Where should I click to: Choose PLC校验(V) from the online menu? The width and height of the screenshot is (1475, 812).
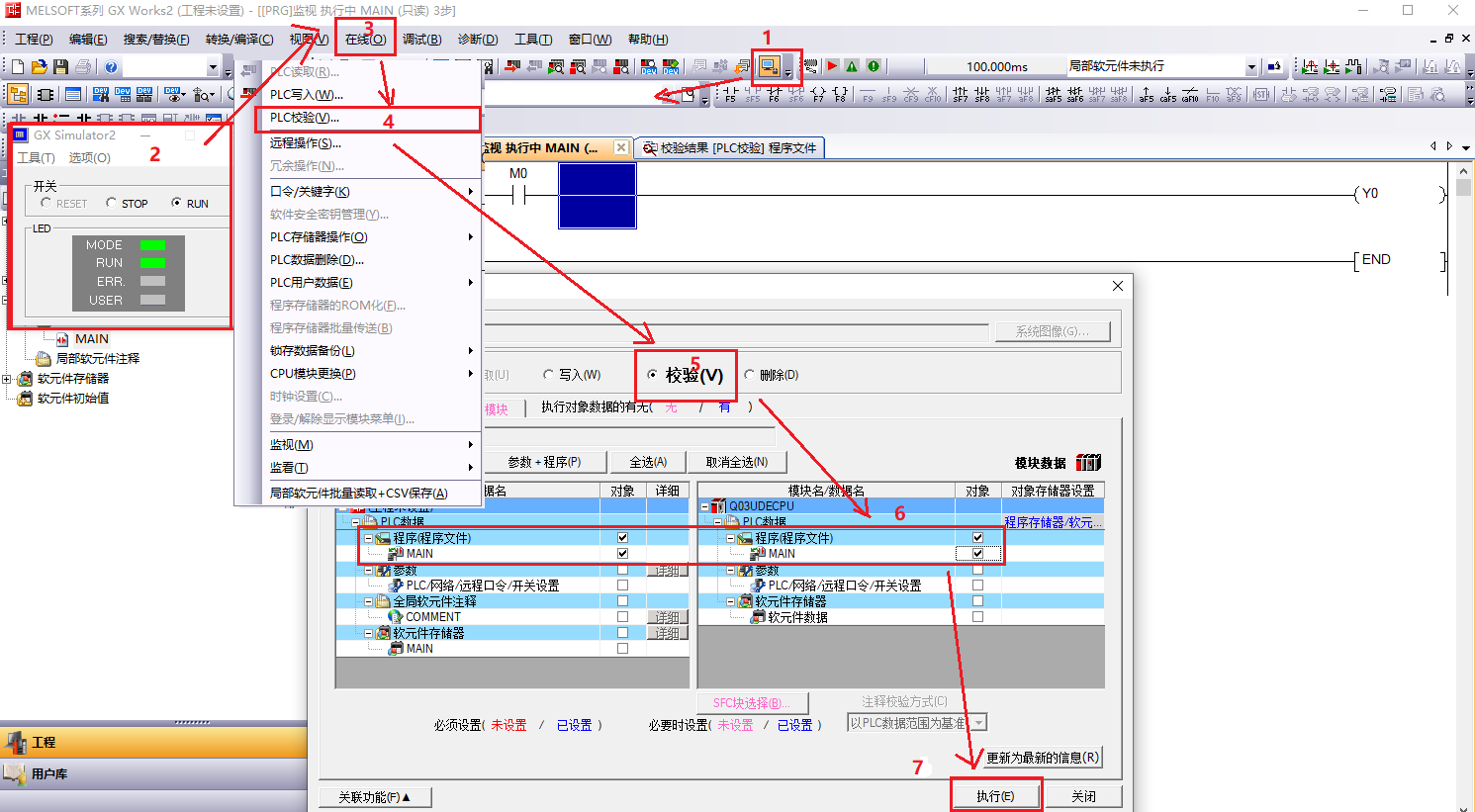point(305,118)
